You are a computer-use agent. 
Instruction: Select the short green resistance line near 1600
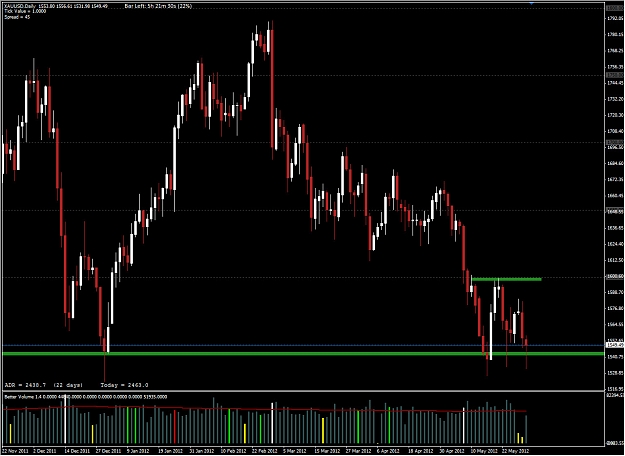(506, 279)
